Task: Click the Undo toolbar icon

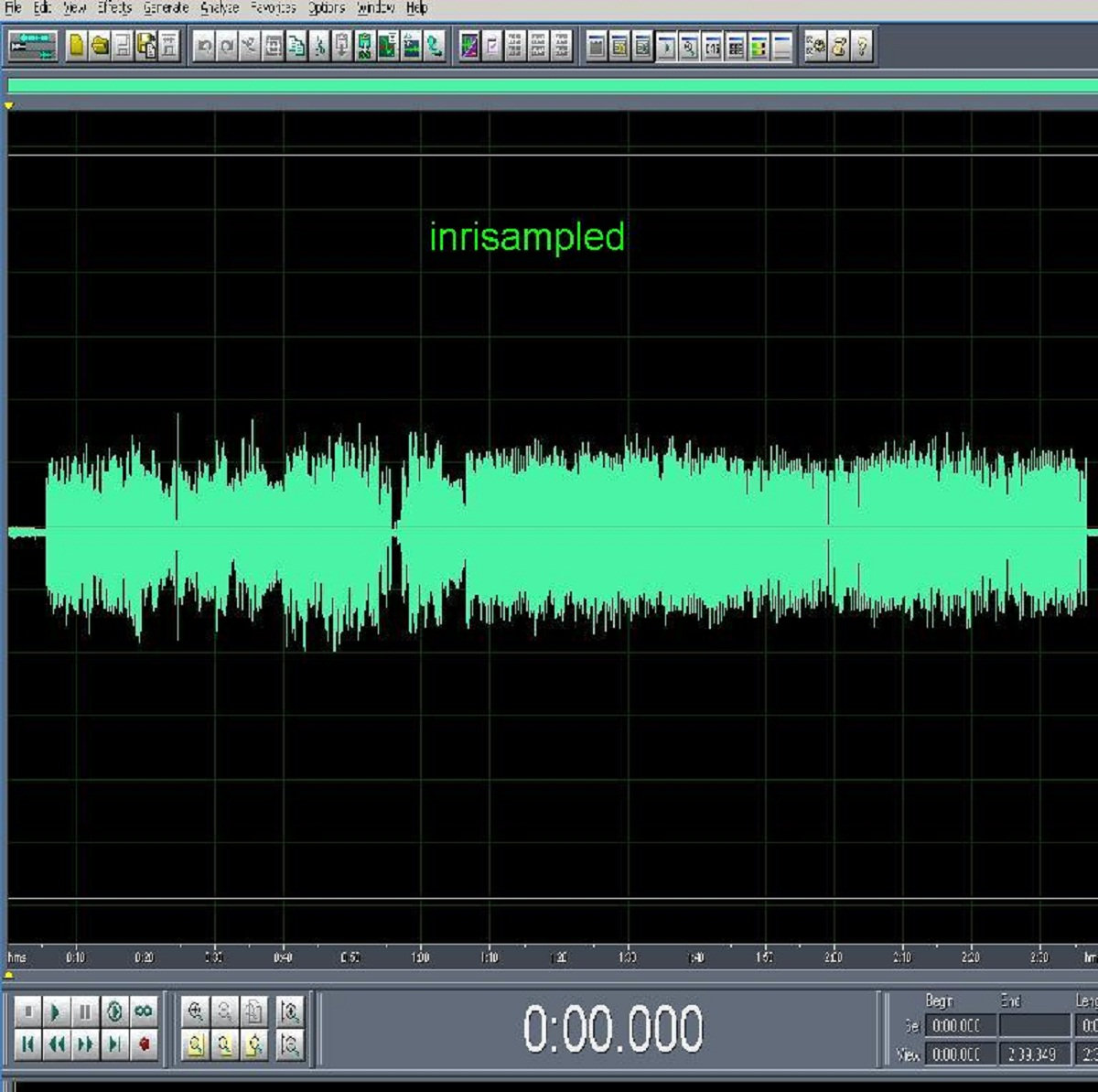Action: 204,46
